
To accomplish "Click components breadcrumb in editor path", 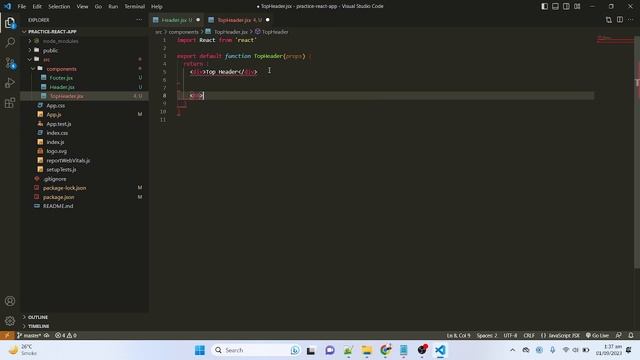I will tap(183, 32).
